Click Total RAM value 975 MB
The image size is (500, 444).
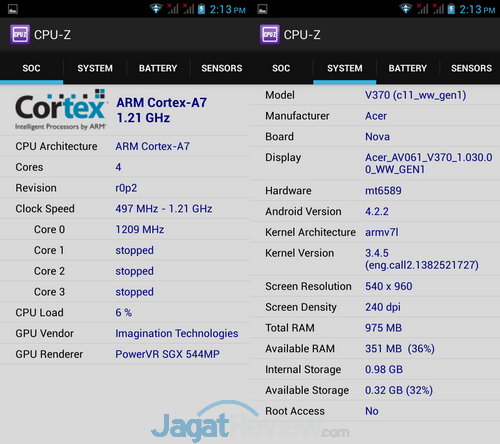tap(383, 328)
